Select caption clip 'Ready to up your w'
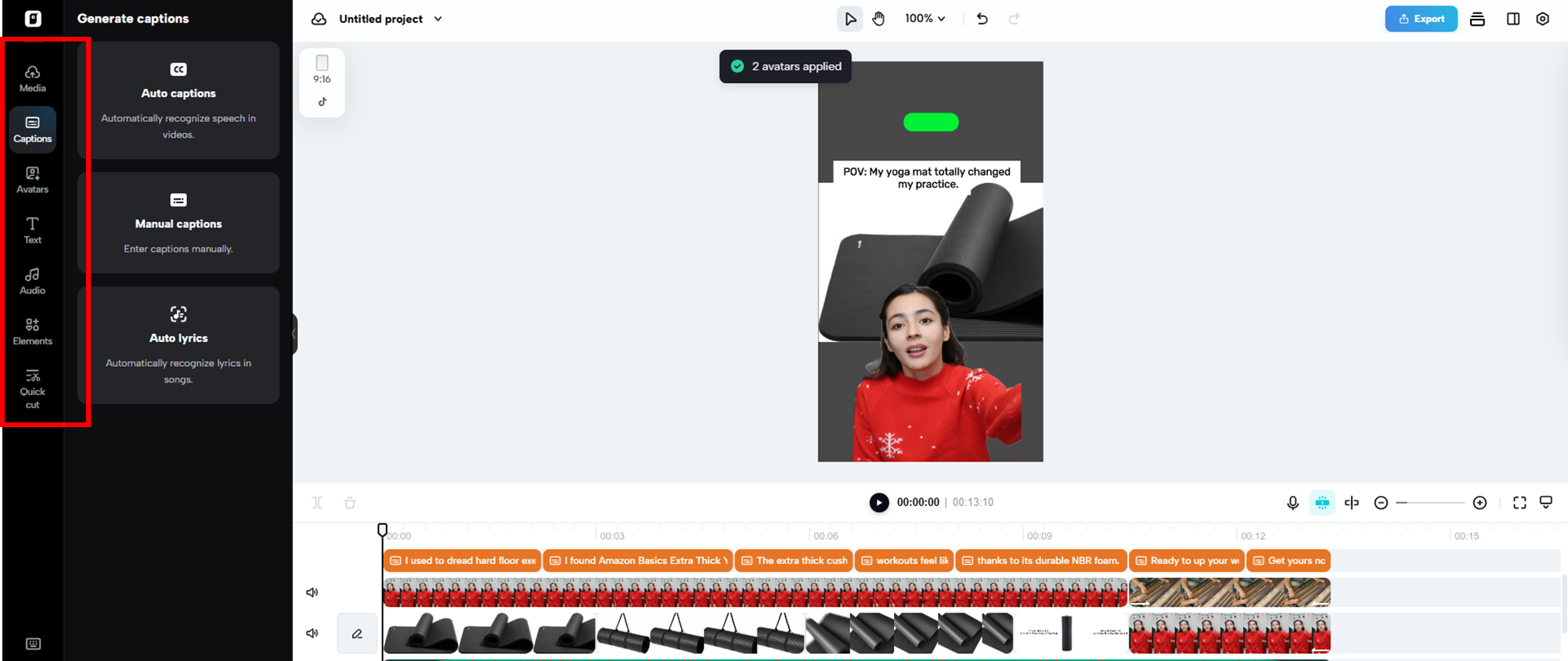1568x661 pixels. [1187, 561]
